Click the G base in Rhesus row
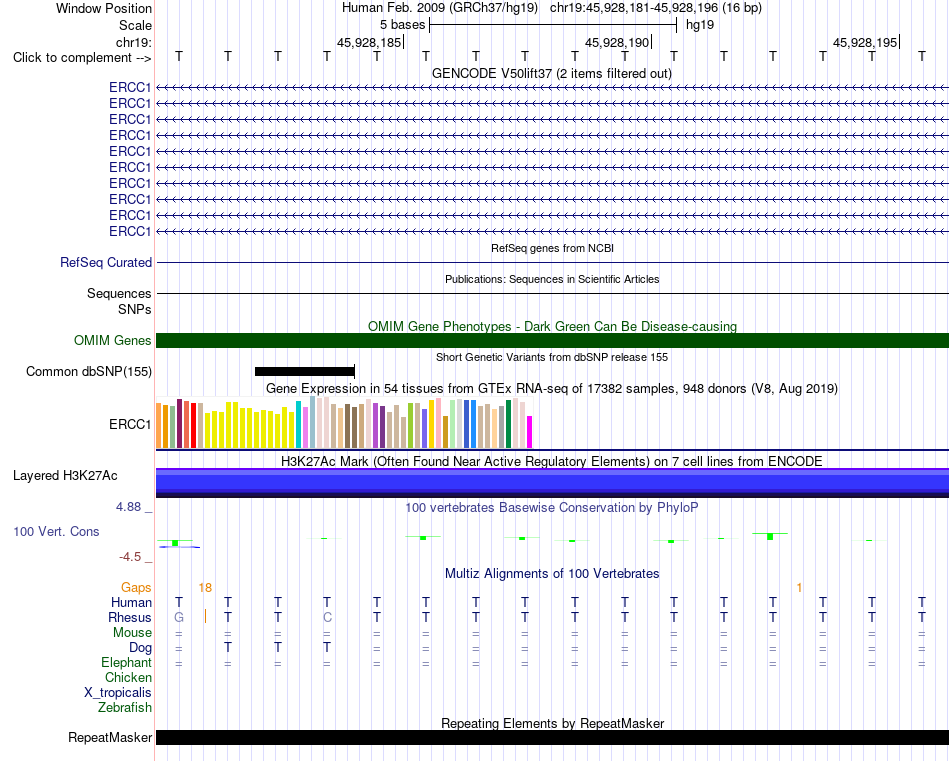This screenshot has width=950, height=761. (179, 617)
